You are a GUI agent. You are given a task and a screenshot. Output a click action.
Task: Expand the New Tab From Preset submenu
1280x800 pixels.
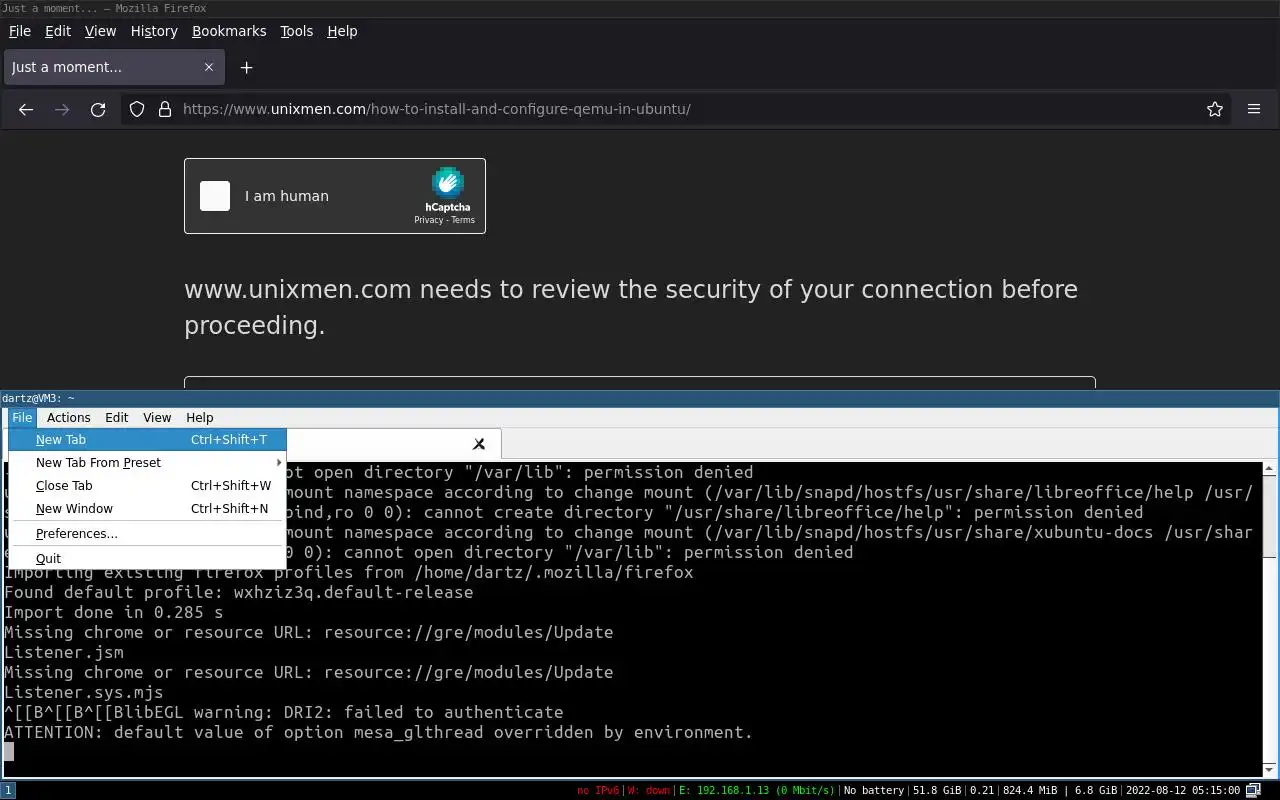point(147,462)
